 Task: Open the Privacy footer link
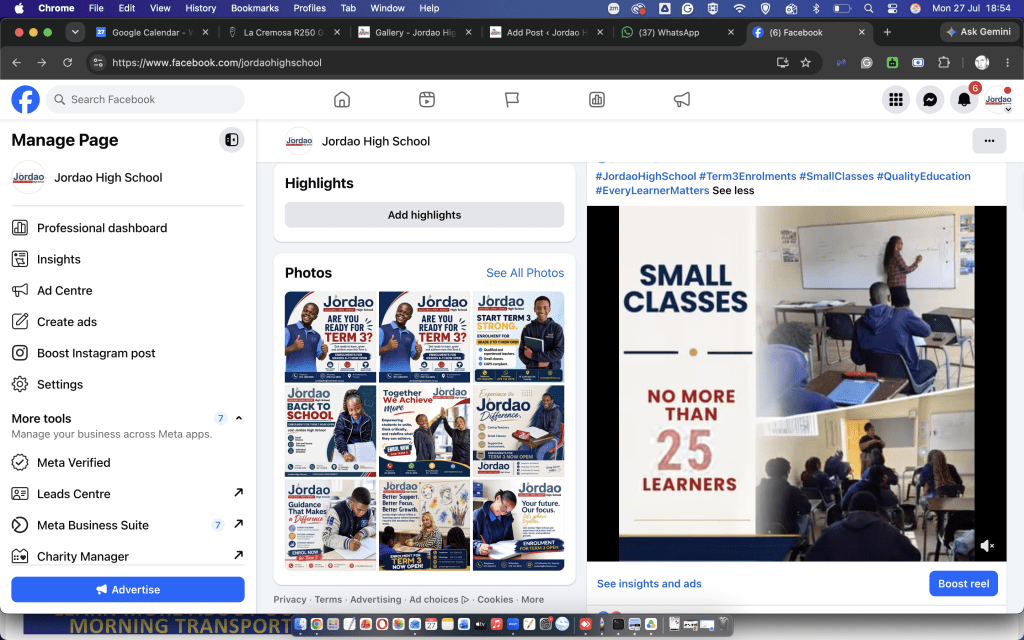(290, 600)
